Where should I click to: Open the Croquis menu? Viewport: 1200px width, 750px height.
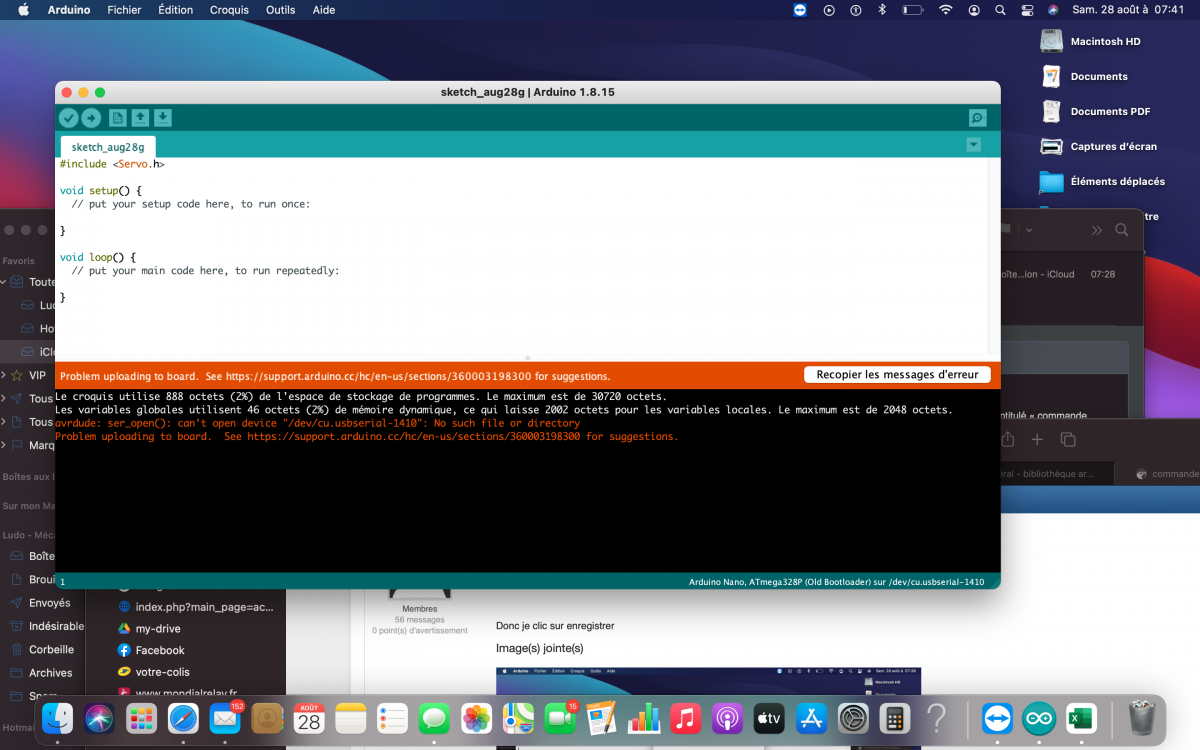point(229,10)
